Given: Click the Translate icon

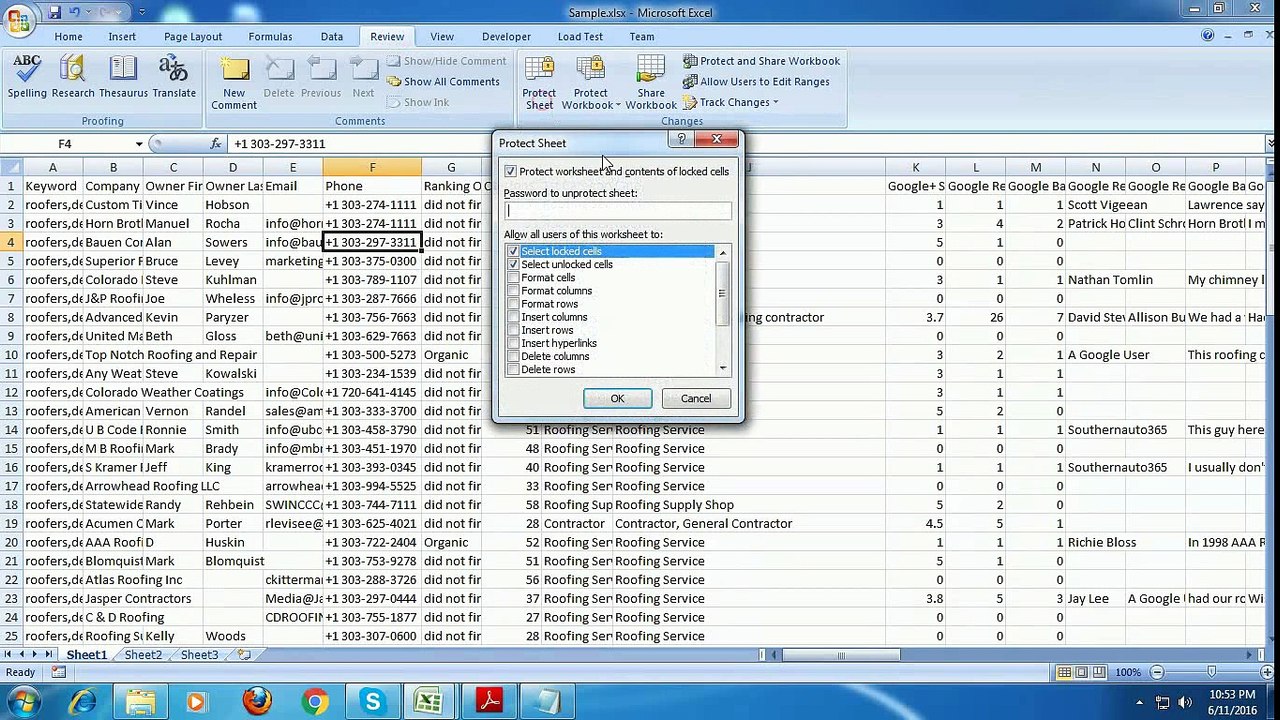Looking at the screenshot, I should point(174,77).
